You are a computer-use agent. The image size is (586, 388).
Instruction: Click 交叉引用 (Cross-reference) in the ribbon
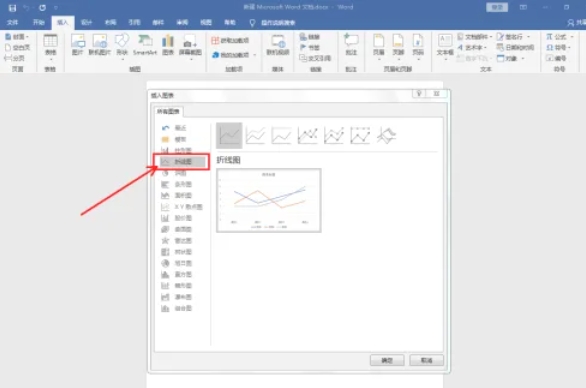[315, 58]
